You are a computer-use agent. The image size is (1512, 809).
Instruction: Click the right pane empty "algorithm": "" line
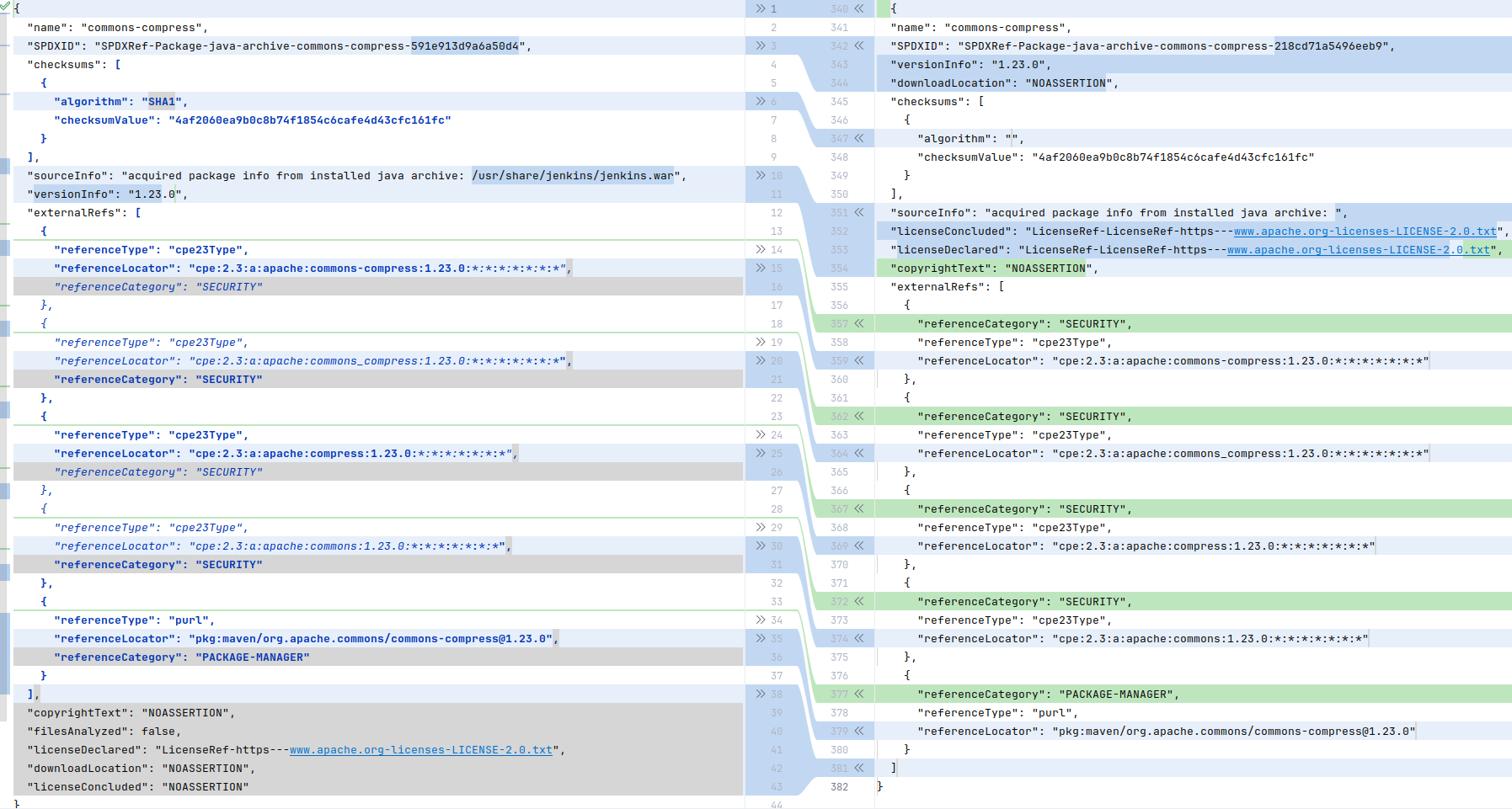click(x=971, y=139)
